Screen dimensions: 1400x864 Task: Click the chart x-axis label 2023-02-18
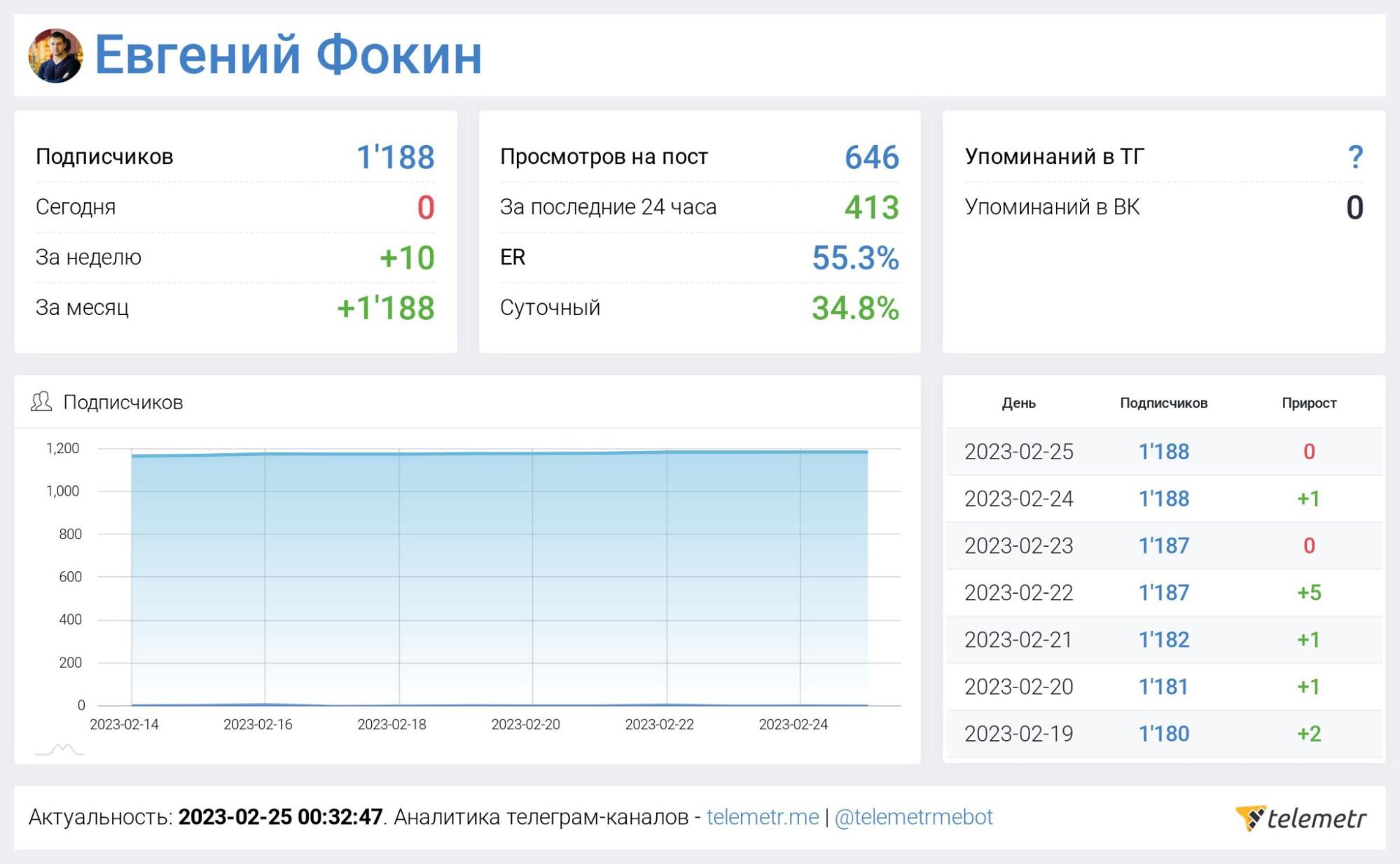pyautogui.click(x=391, y=725)
